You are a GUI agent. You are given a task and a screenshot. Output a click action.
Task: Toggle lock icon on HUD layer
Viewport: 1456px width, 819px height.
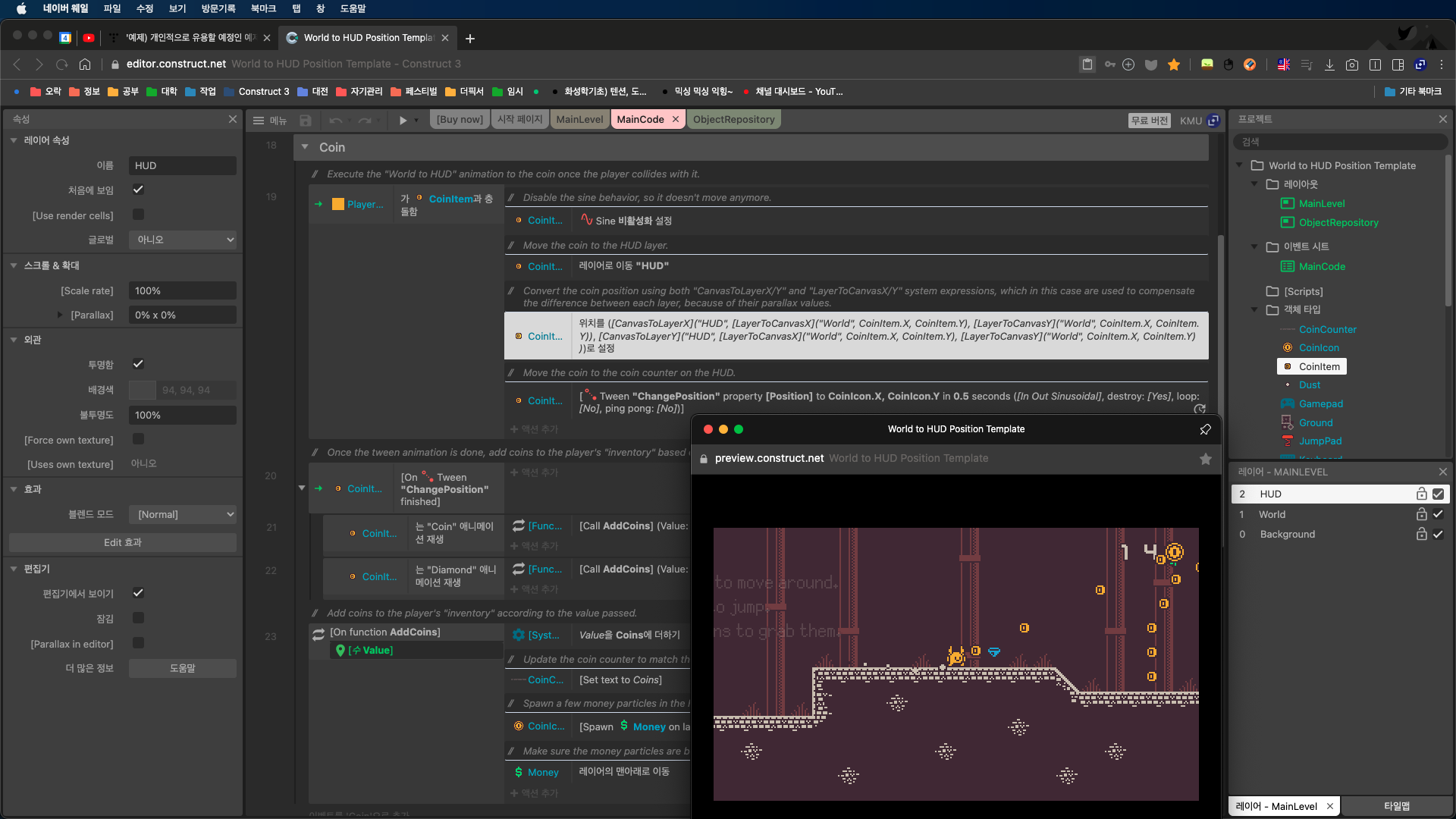(x=1421, y=494)
